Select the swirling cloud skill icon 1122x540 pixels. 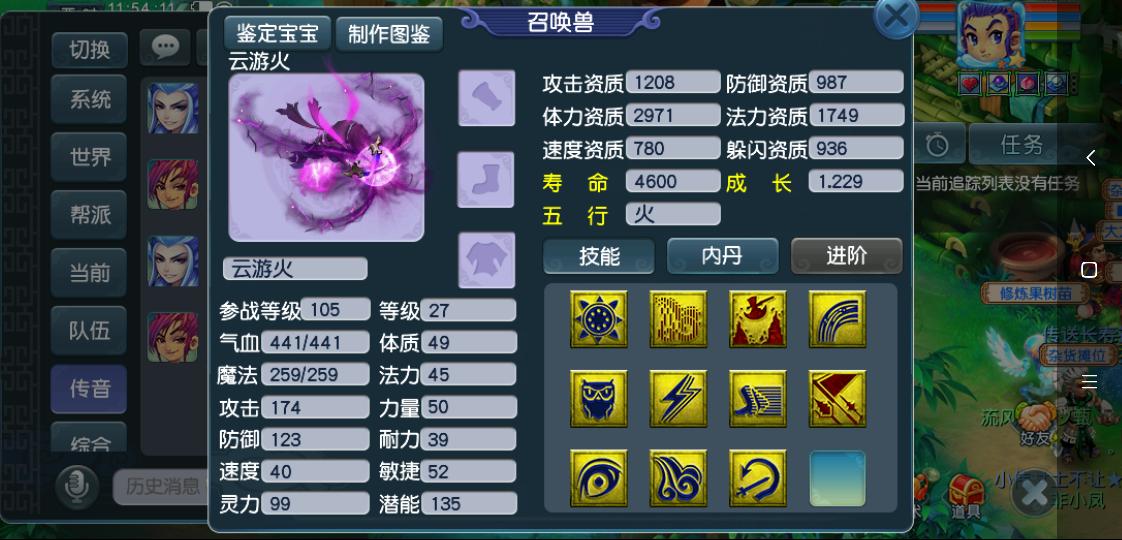click(678, 478)
